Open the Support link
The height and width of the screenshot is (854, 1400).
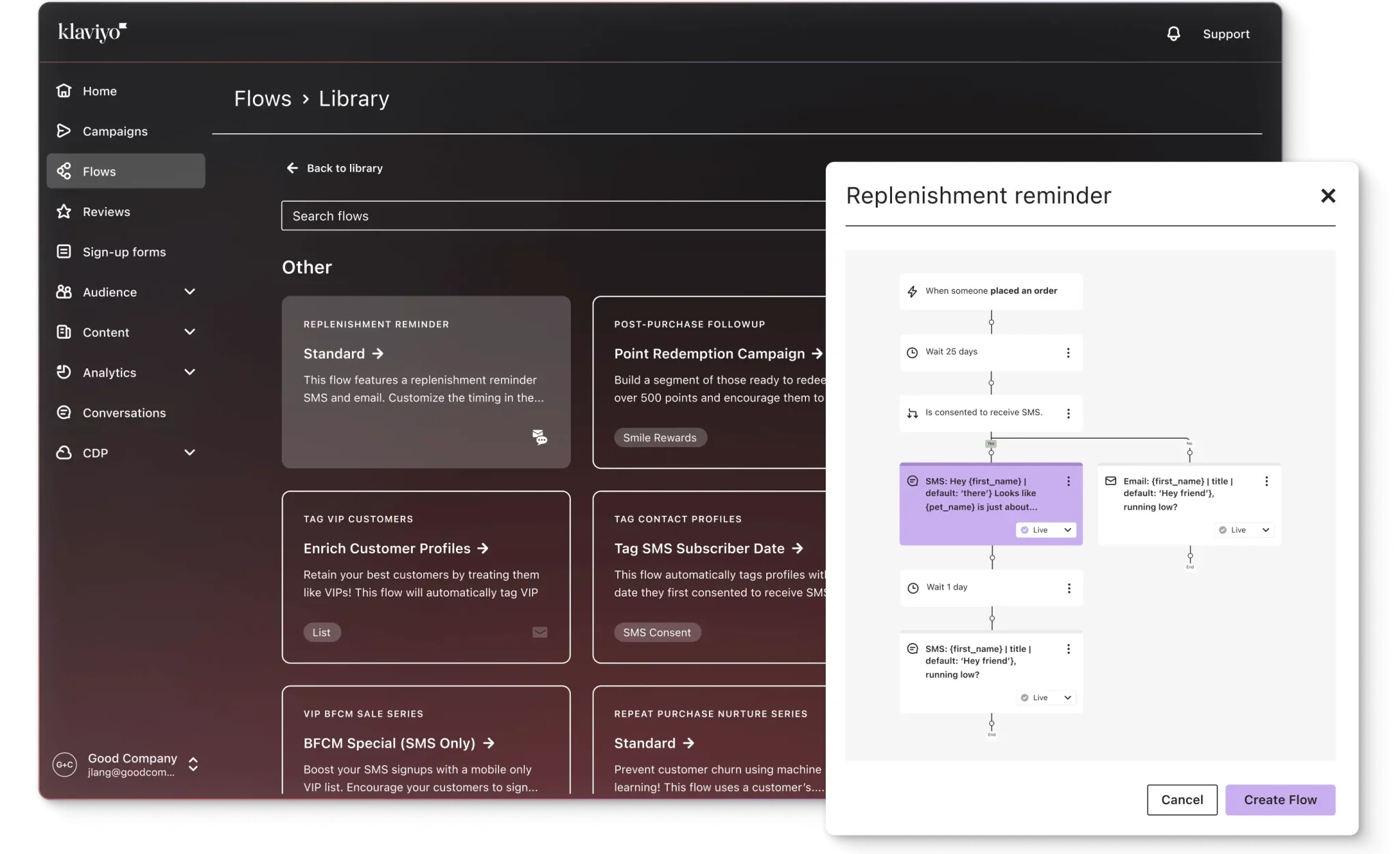(x=1226, y=33)
